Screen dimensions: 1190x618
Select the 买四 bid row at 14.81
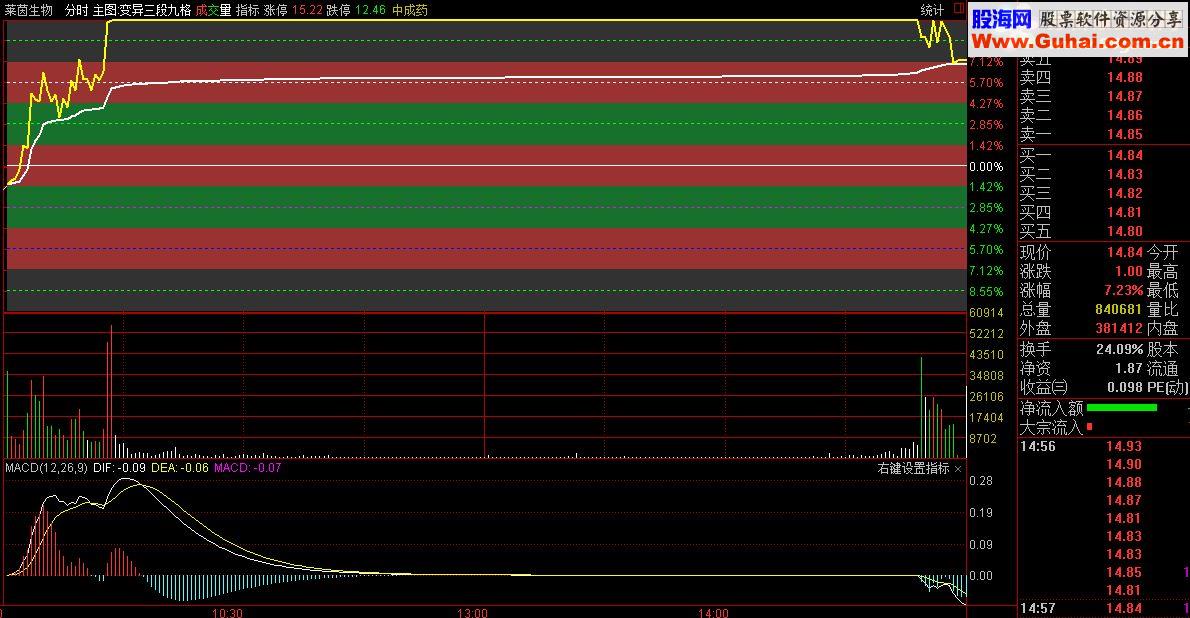[1081, 213]
